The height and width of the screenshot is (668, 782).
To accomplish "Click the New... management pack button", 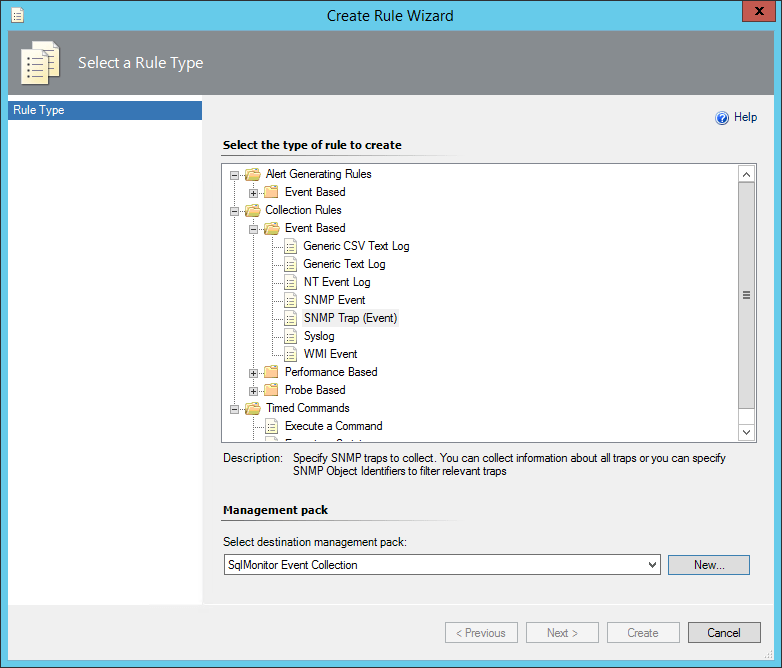I will click(709, 565).
